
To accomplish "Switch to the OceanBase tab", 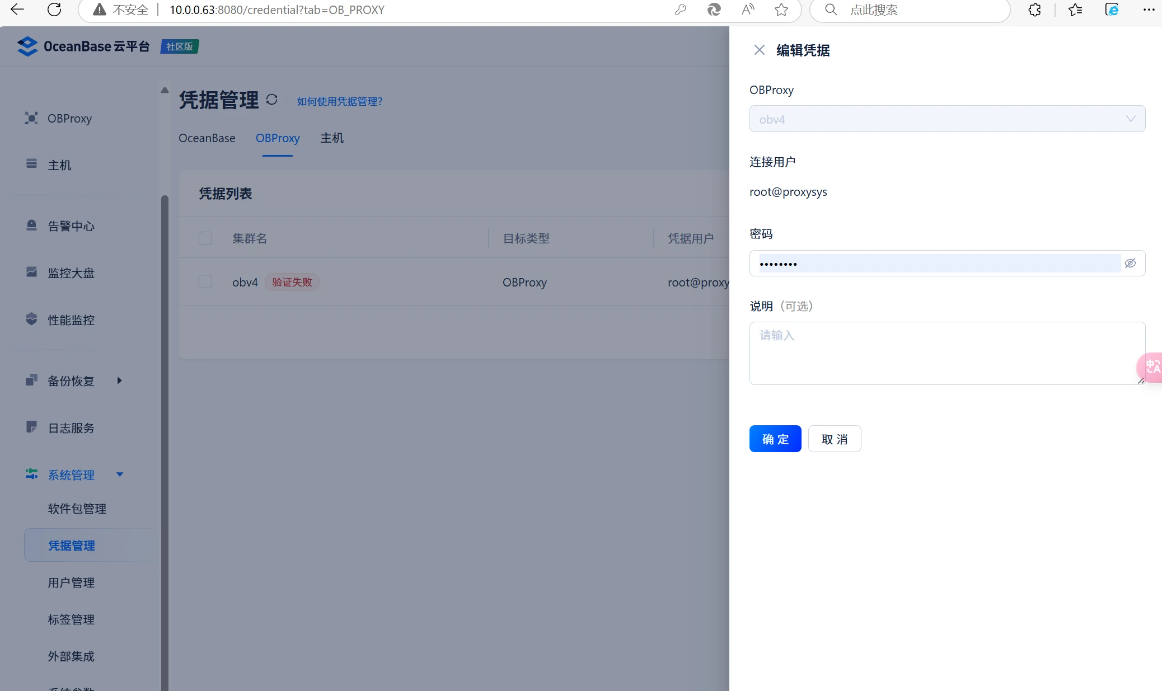I will pyautogui.click(x=207, y=138).
